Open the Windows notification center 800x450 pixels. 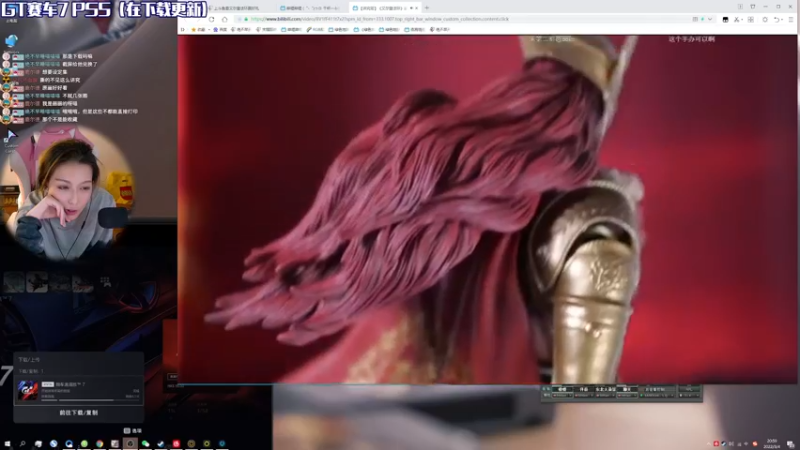[791, 444]
